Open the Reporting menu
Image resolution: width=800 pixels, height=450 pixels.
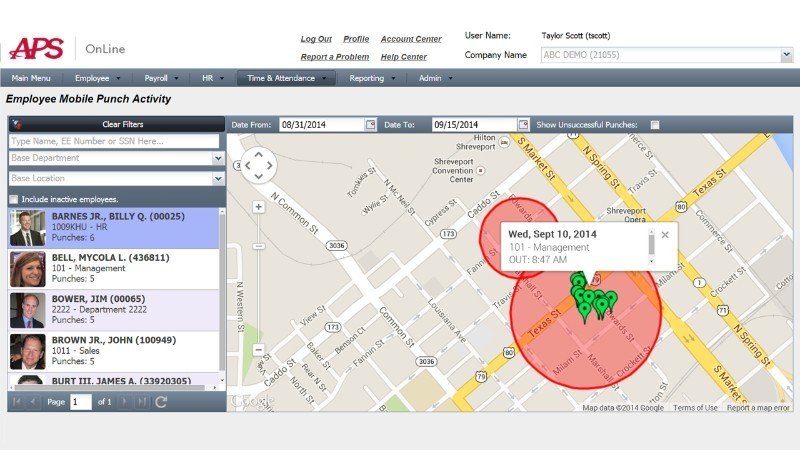coord(372,78)
